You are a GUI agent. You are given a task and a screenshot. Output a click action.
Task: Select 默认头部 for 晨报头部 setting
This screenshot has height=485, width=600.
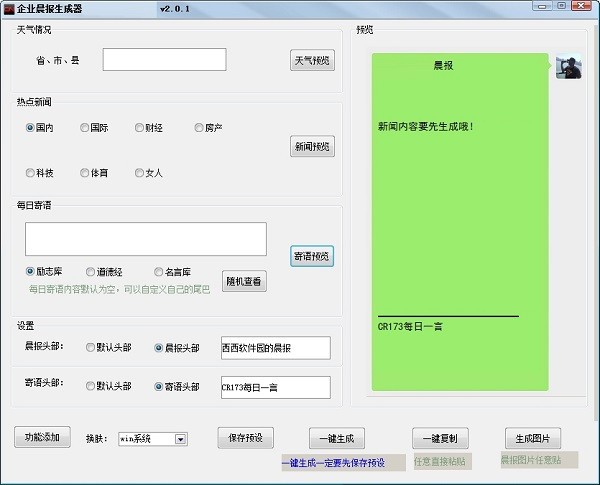[x=91, y=348]
